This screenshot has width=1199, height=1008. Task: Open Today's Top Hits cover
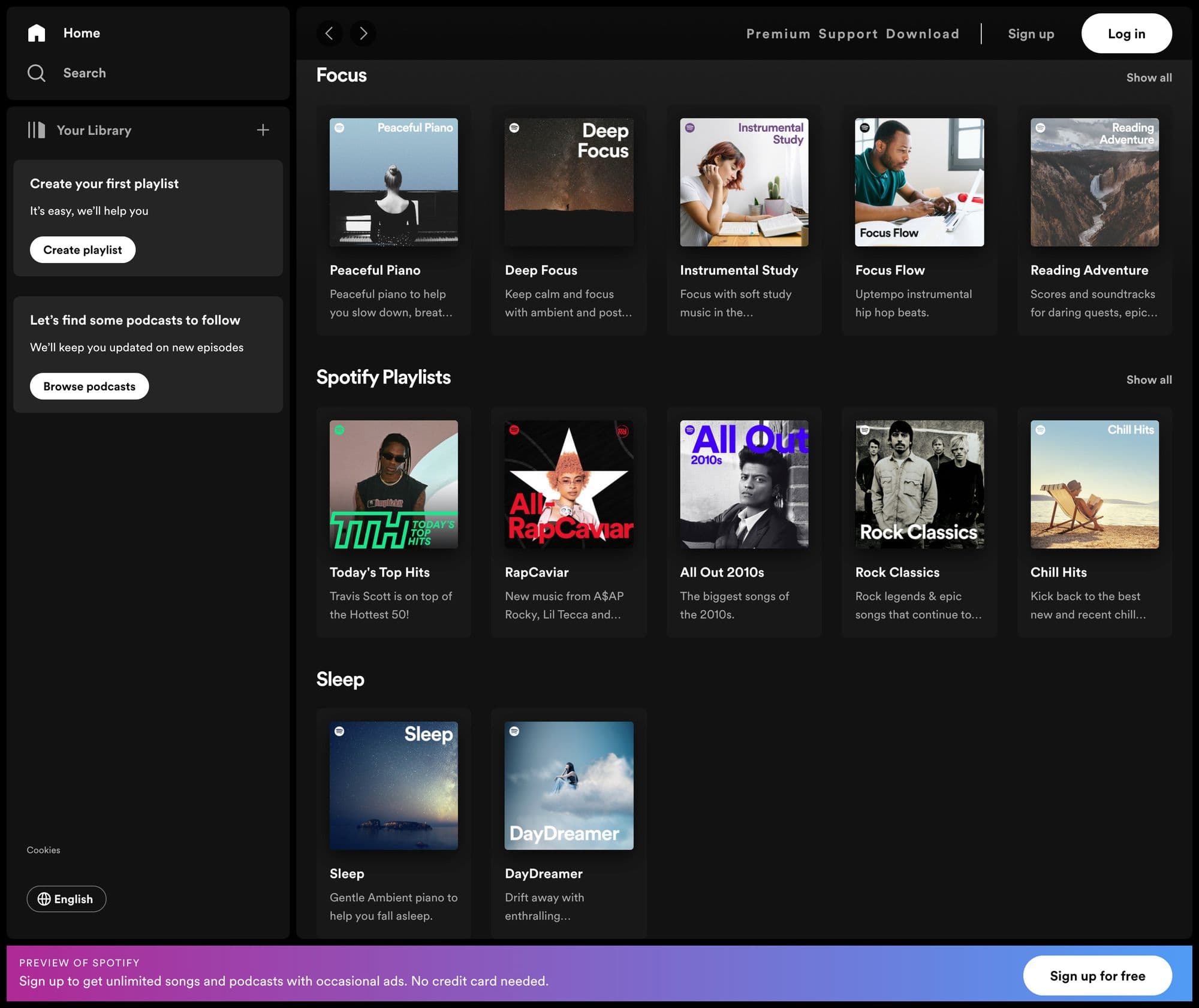pyautogui.click(x=394, y=484)
